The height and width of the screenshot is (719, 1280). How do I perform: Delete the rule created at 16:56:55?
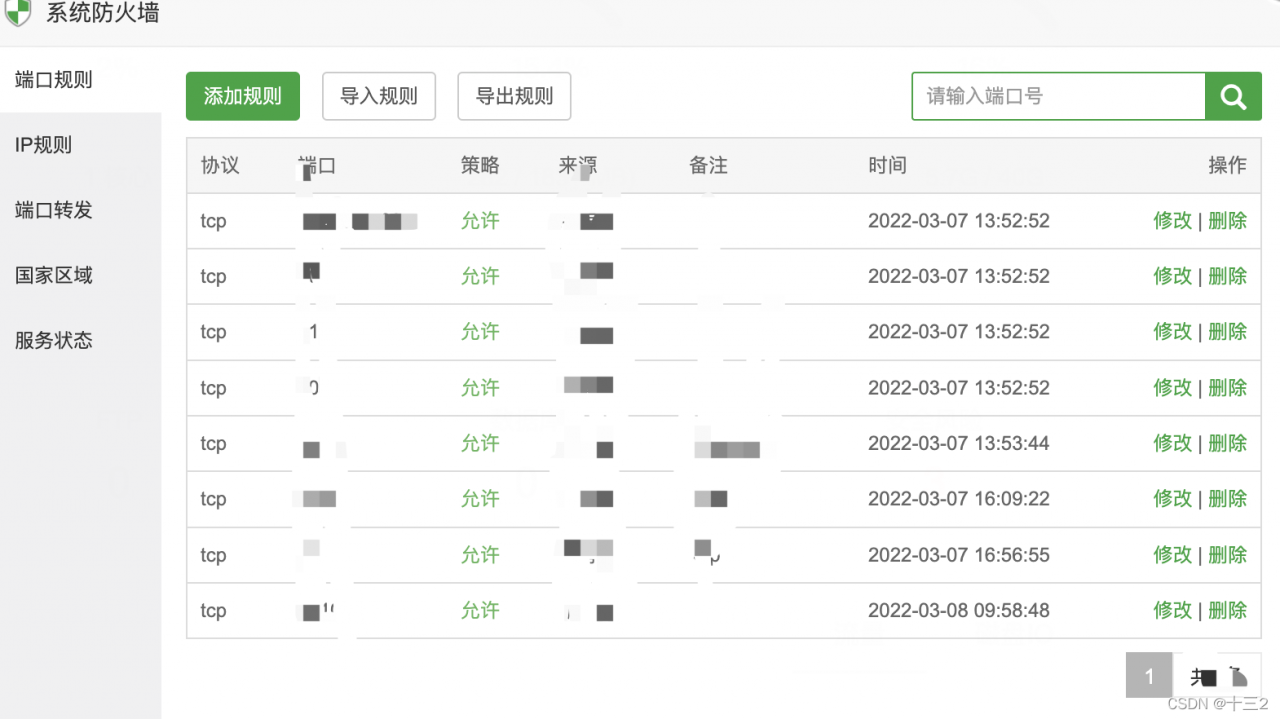pos(1227,555)
